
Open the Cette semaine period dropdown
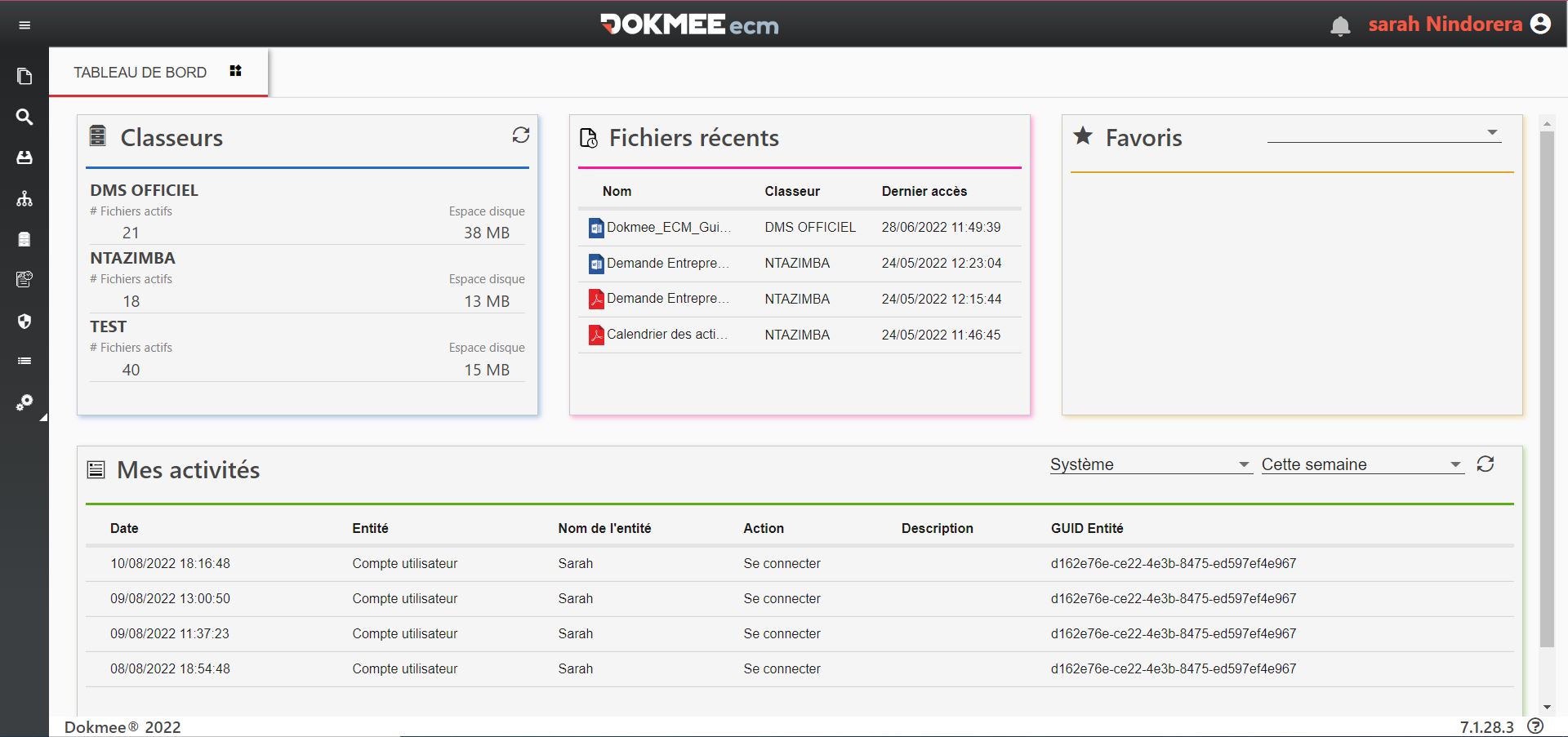(x=1361, y=464)
